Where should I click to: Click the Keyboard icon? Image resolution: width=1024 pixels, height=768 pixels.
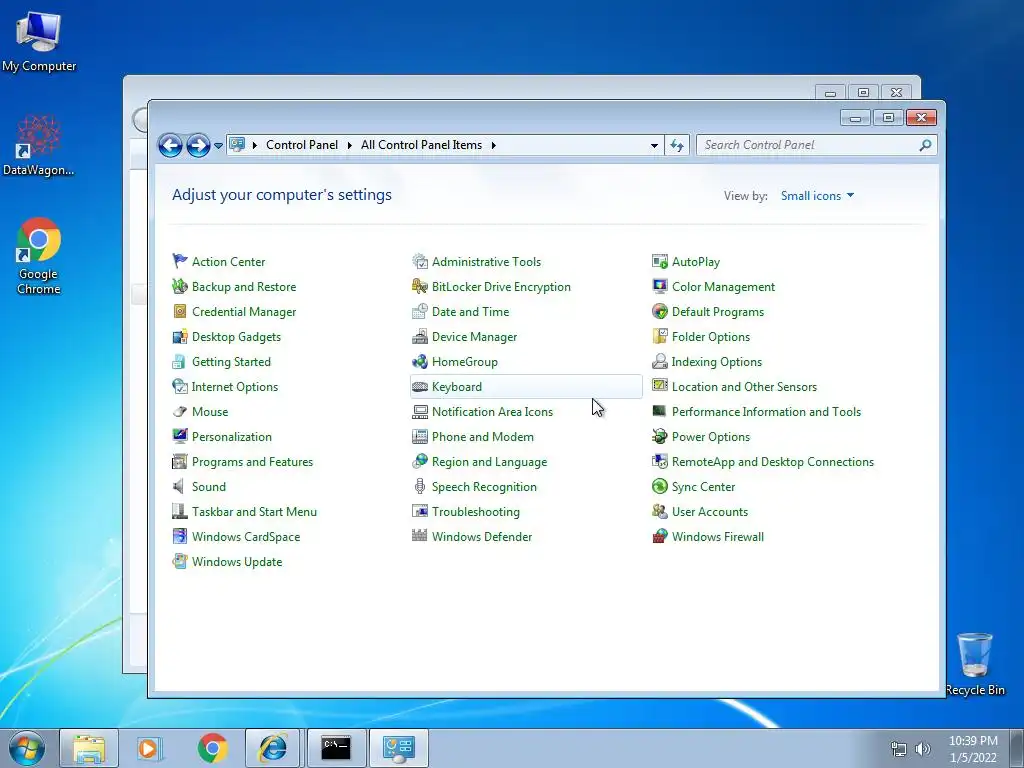click(x=420, y=387)
